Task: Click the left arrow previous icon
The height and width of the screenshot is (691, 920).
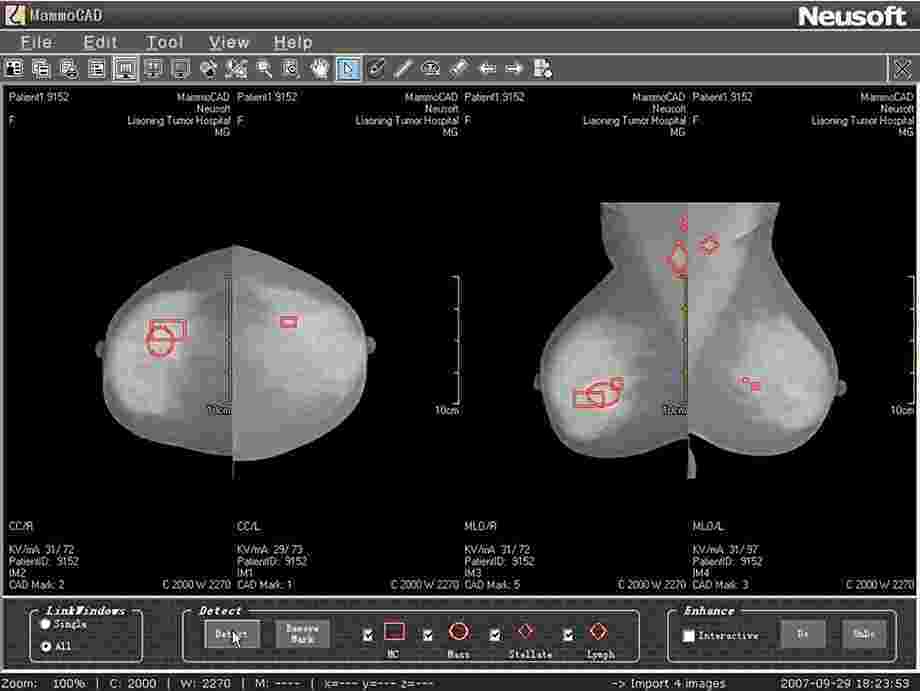Action: [487, 69]
